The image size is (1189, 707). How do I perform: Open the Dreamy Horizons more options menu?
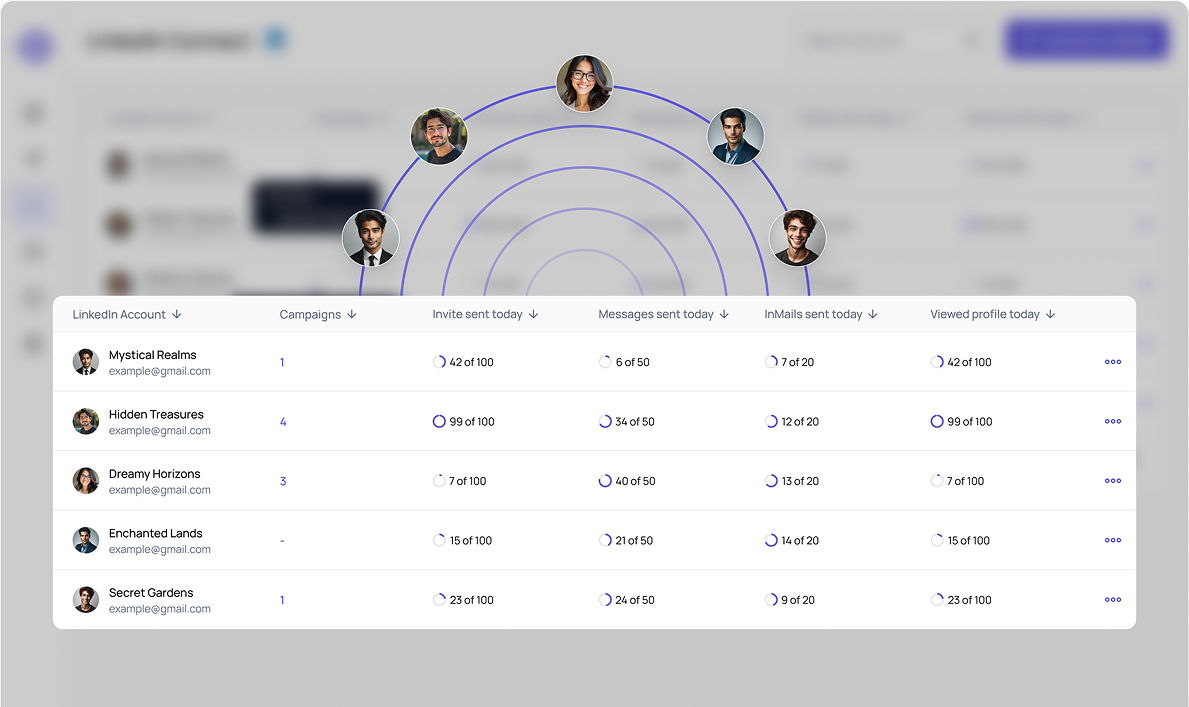(1112, 481)
